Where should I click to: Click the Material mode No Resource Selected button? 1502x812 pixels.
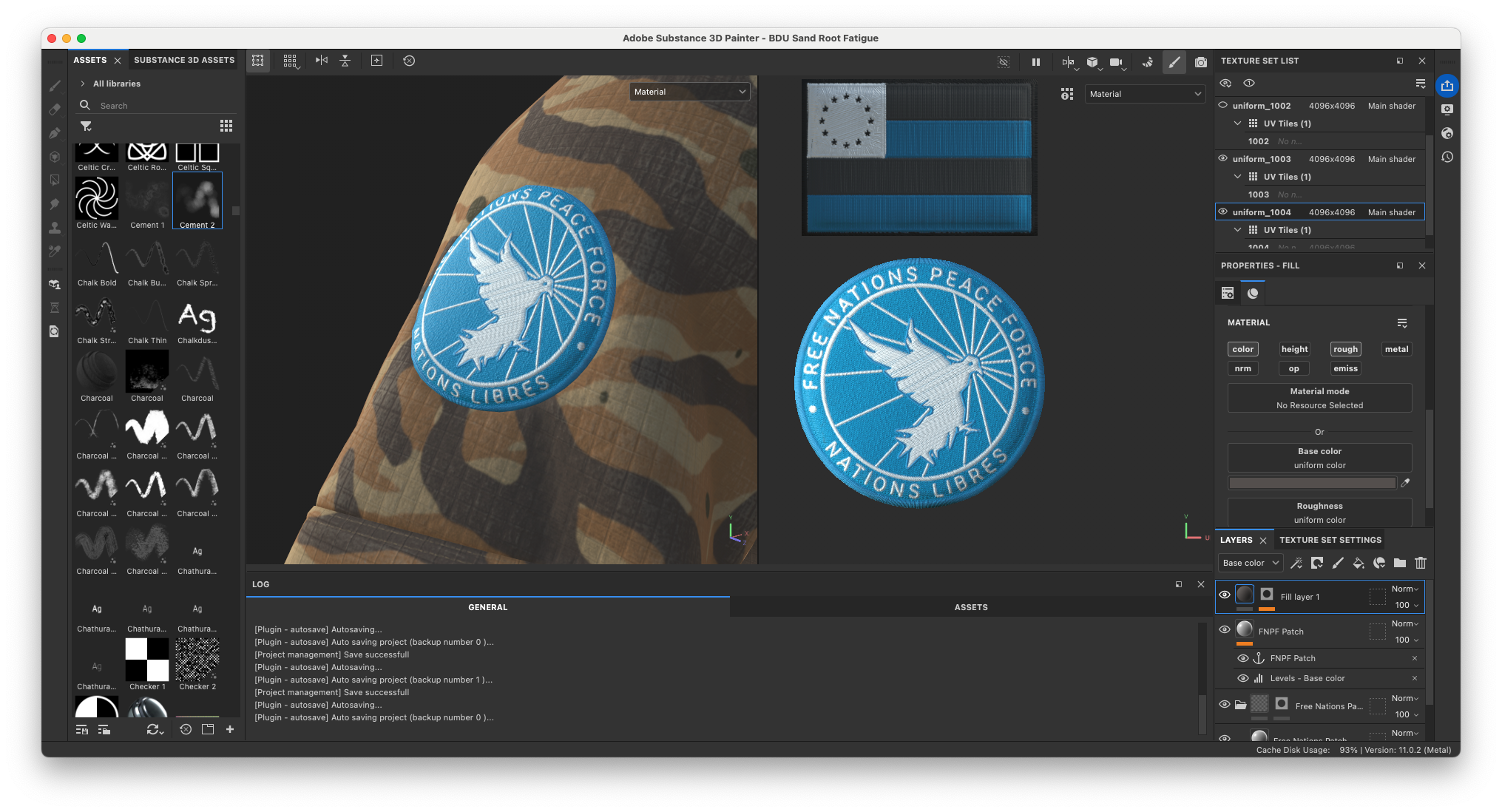click(1319, 398)
